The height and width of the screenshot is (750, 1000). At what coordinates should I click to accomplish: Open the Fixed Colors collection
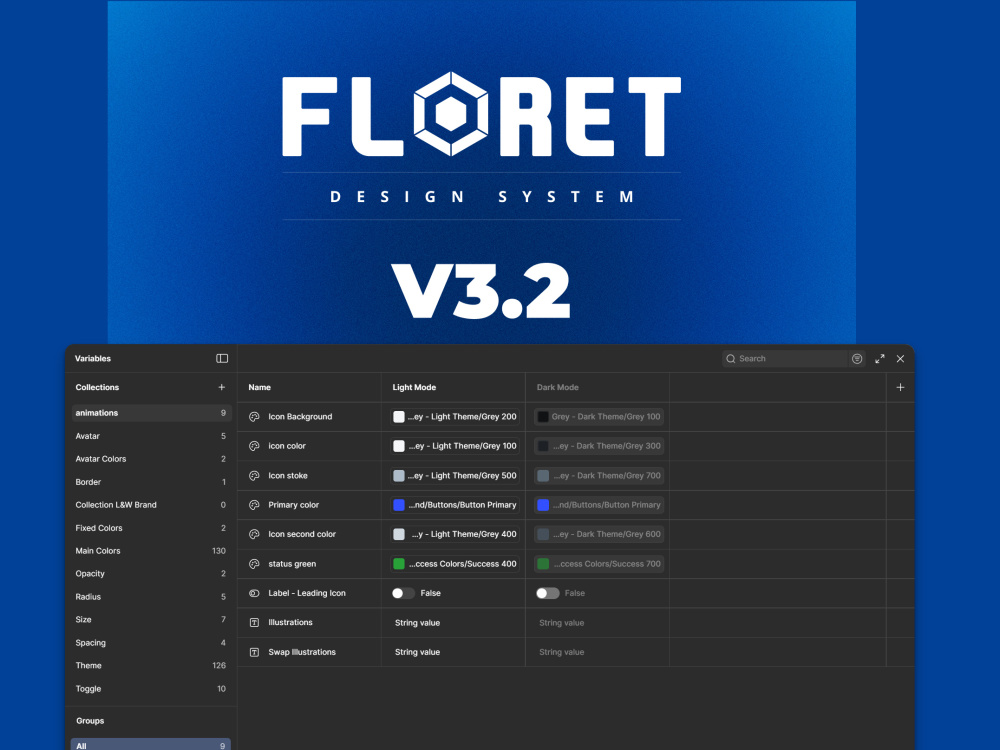tap(151, 527)
